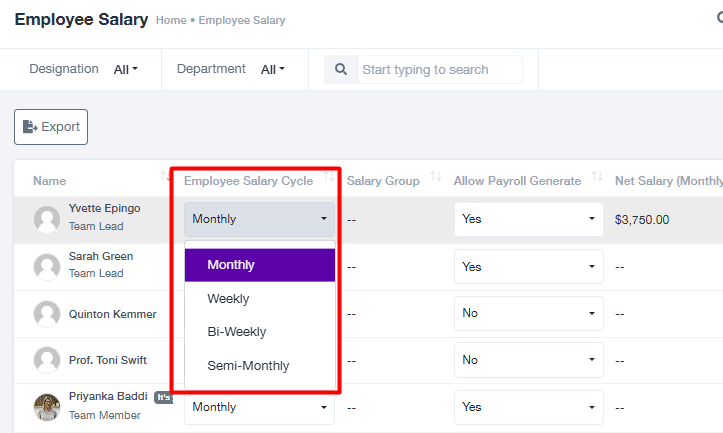Open Yvette Epingo's Allow Payroll dropdown
Image resolution: width=723 pixels, height=433 pixels.
(x=528, y=219)
